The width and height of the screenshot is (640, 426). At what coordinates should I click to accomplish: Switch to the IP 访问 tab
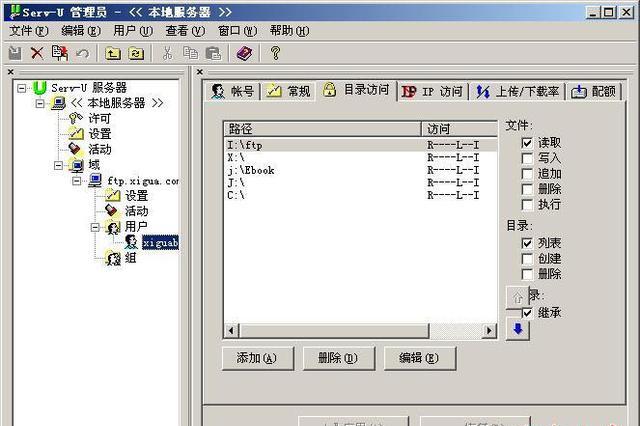point(433,91)
